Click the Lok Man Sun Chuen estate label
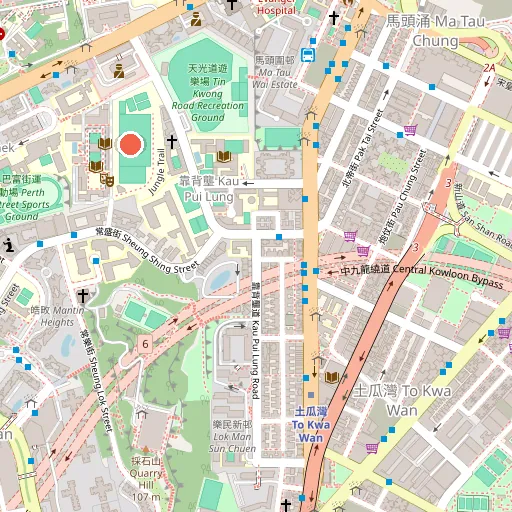The width and height of the screenshot is (512, 512). [232, 437]
